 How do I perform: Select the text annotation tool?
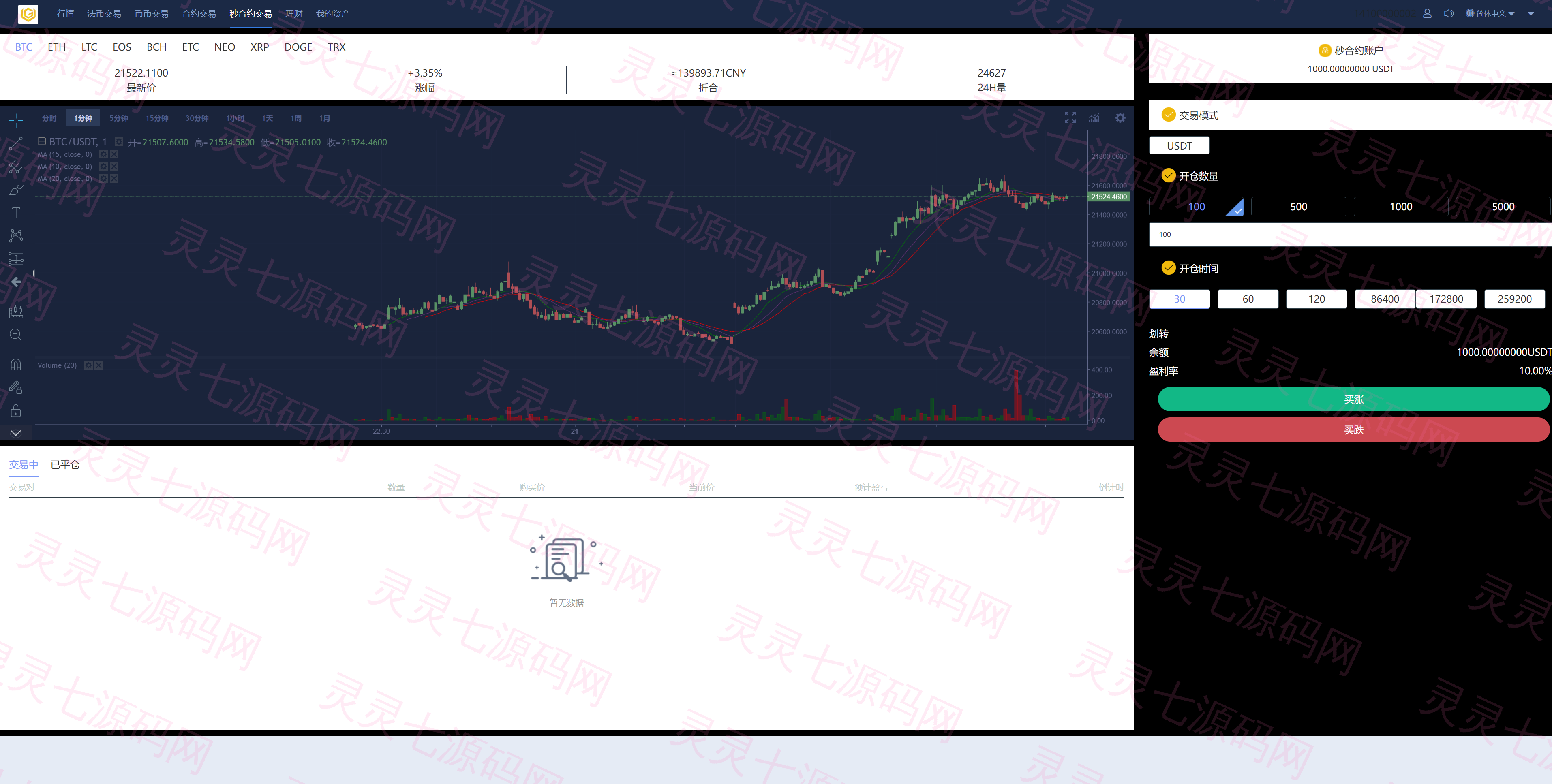(16, 213)
